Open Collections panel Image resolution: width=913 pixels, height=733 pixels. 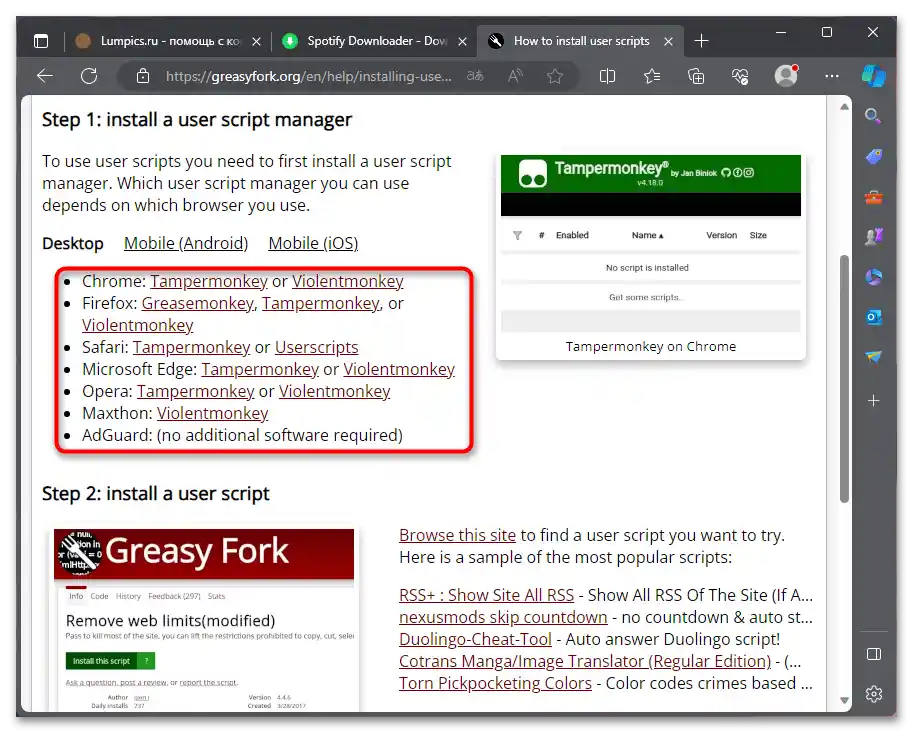(x=696, y=76)
